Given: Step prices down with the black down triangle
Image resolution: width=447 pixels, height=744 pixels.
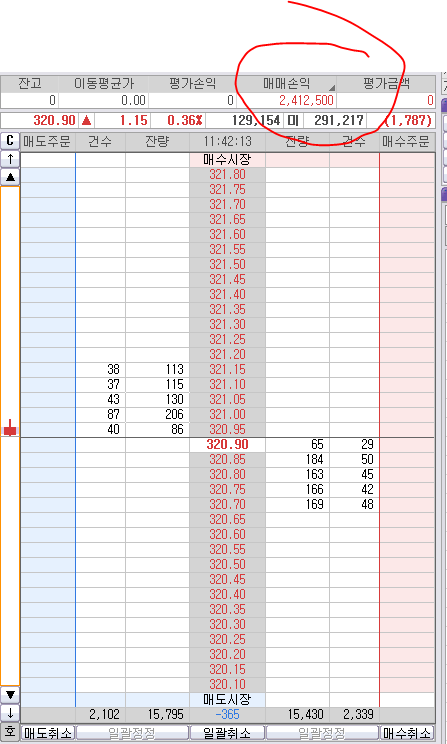Looking at the screenshot, I should pyautogui.click(x=10, y=695).
